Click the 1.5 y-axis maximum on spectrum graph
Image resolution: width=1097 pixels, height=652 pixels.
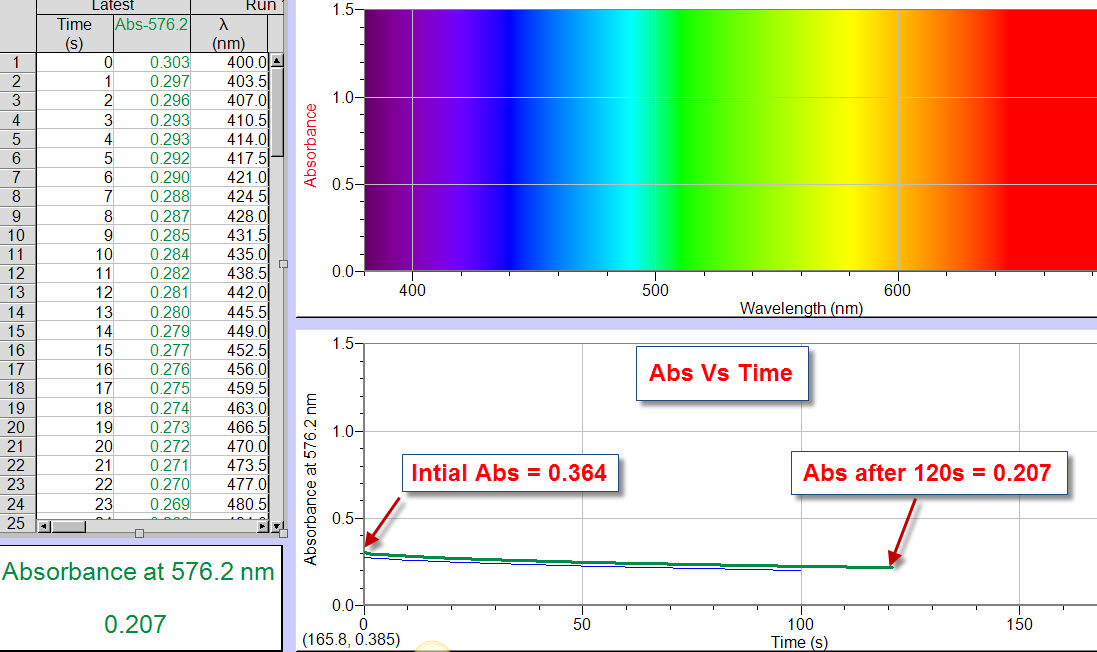[x=343, y=10]
